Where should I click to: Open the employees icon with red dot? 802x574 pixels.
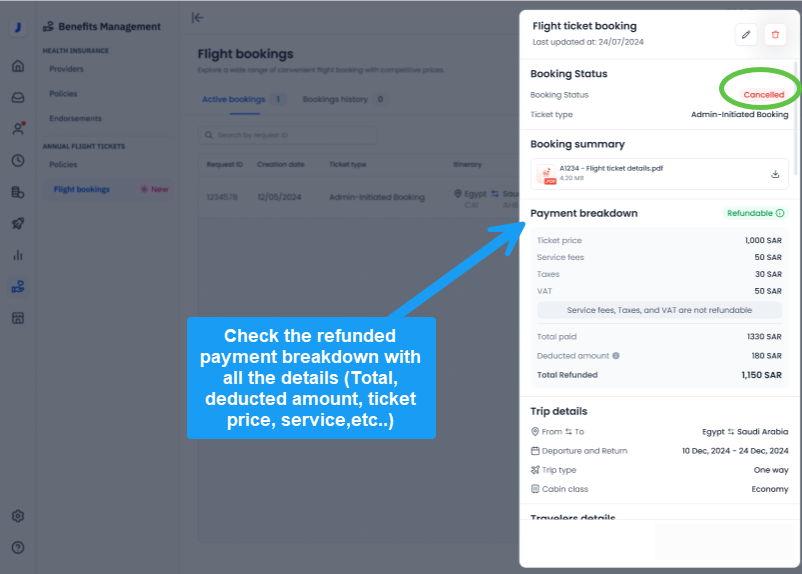pyautogui.click(x=18, y=128)
